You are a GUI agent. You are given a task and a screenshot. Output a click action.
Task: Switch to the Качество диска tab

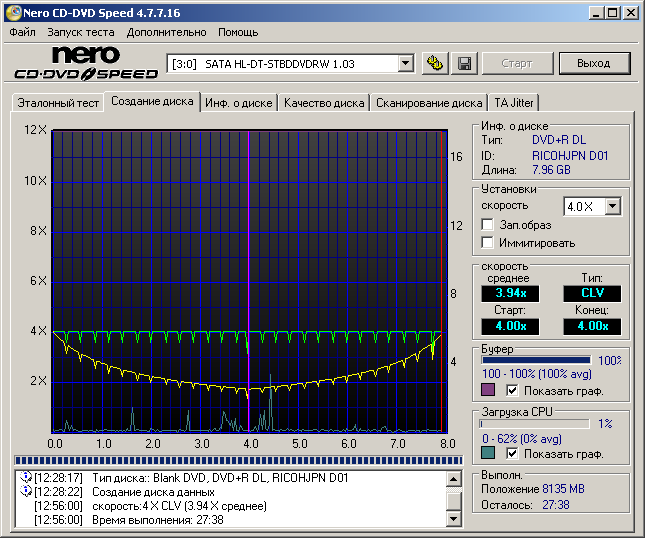pos(324,102)
